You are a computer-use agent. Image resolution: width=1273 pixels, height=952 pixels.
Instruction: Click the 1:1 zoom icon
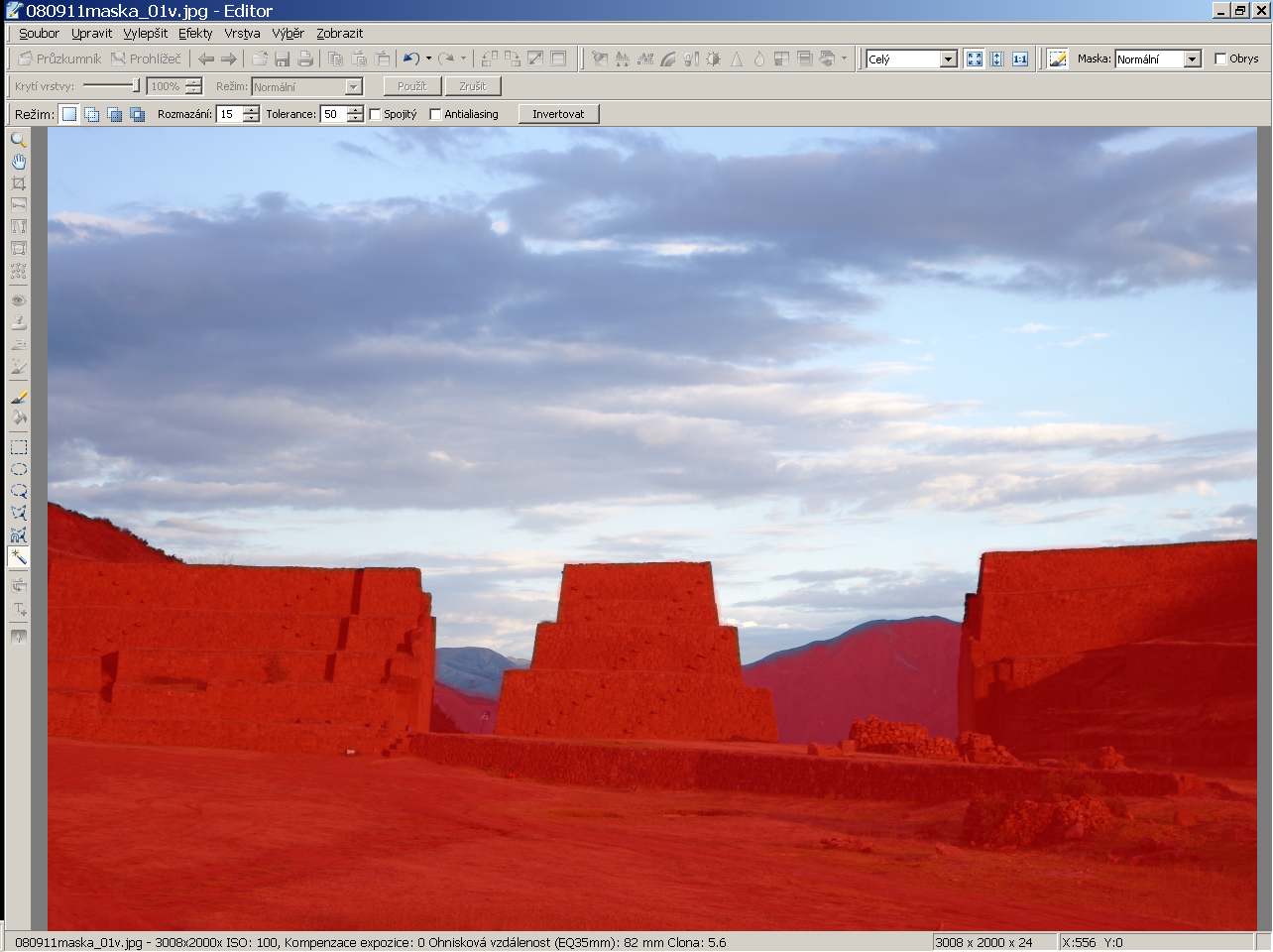point(1020,59)
